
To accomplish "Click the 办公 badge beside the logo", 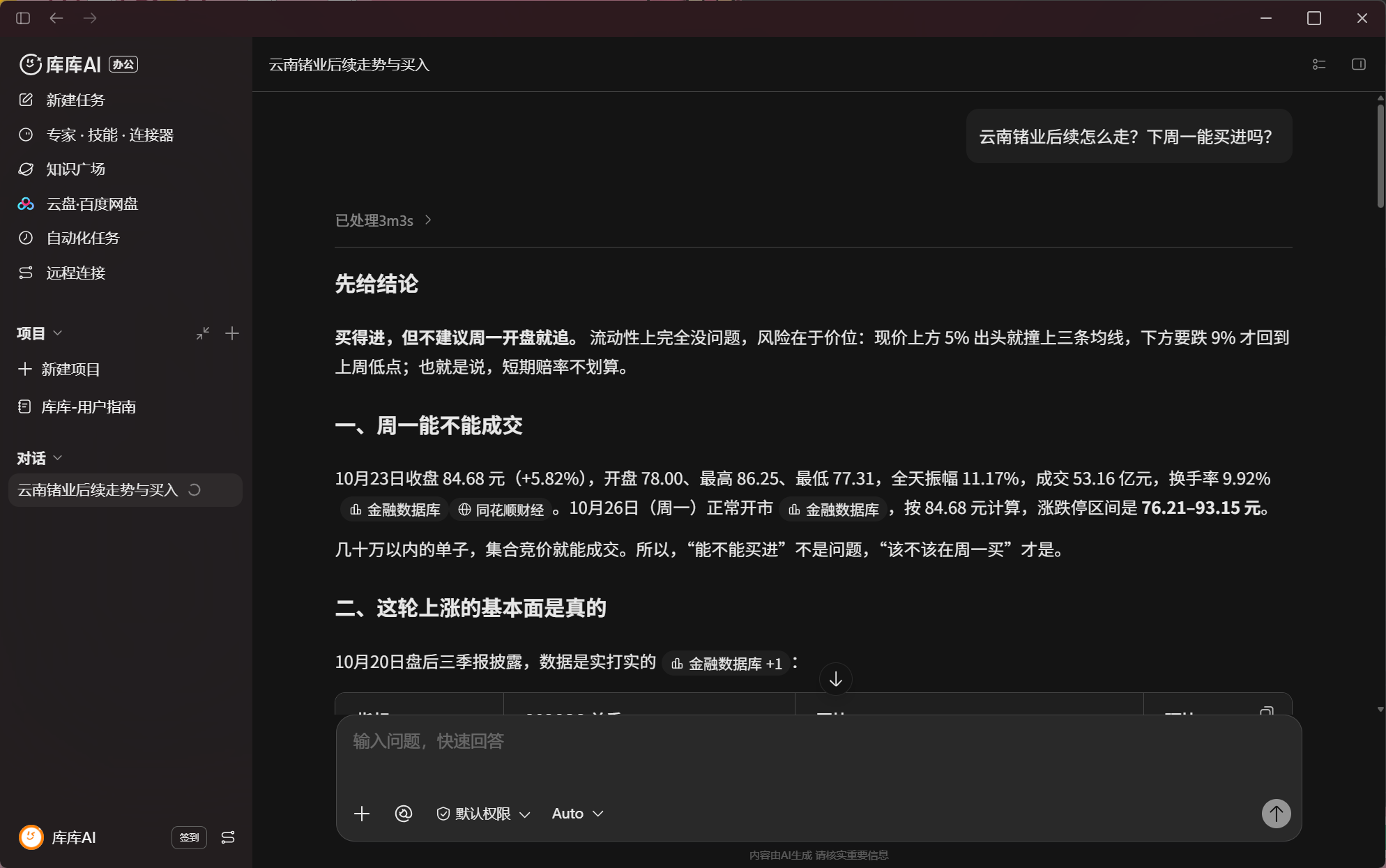I will [123, 64].
